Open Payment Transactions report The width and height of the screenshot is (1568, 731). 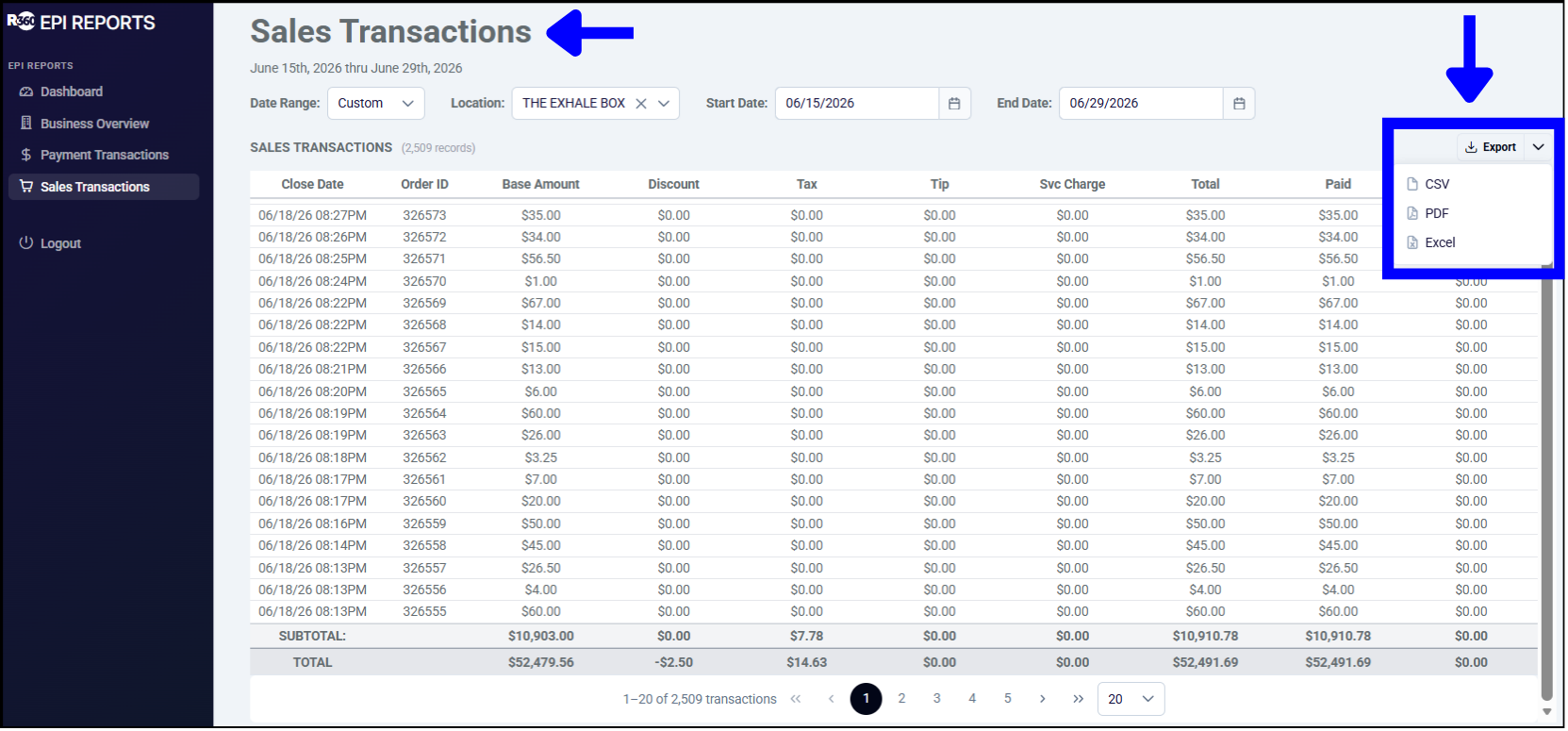point(104,155)
